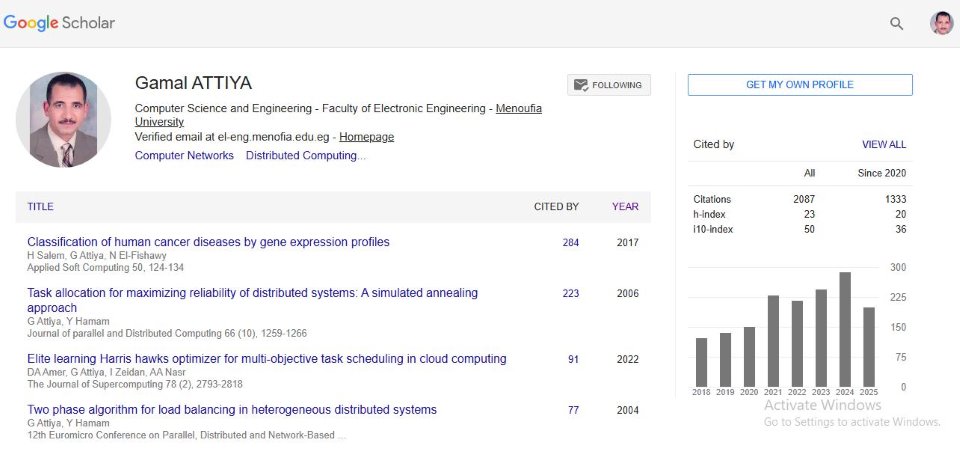The image size is (960, 449).
Task: Click Gamal Attiya's profile photo
Action: (x=63, y=120)
